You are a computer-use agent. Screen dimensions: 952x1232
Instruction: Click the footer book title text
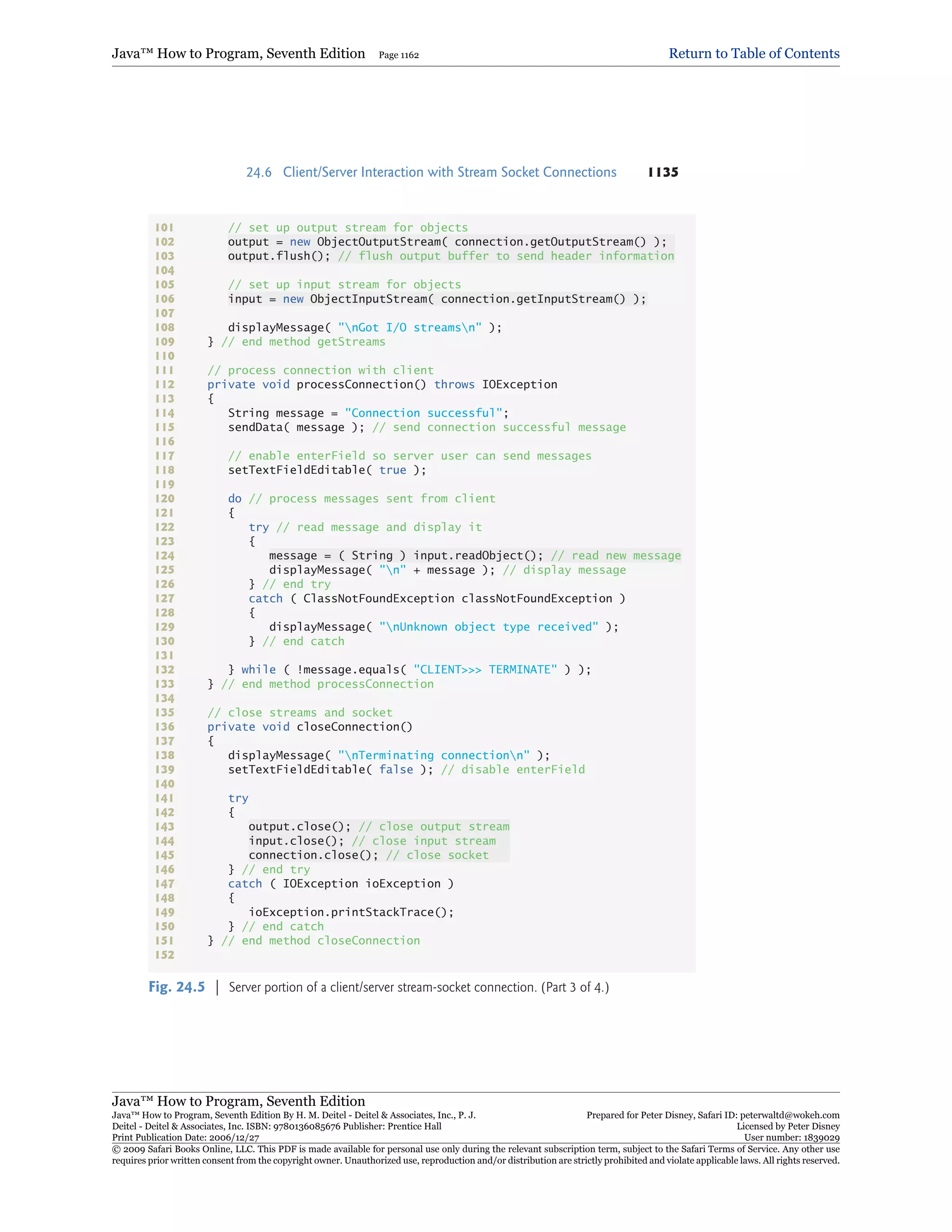(238, 1101)
